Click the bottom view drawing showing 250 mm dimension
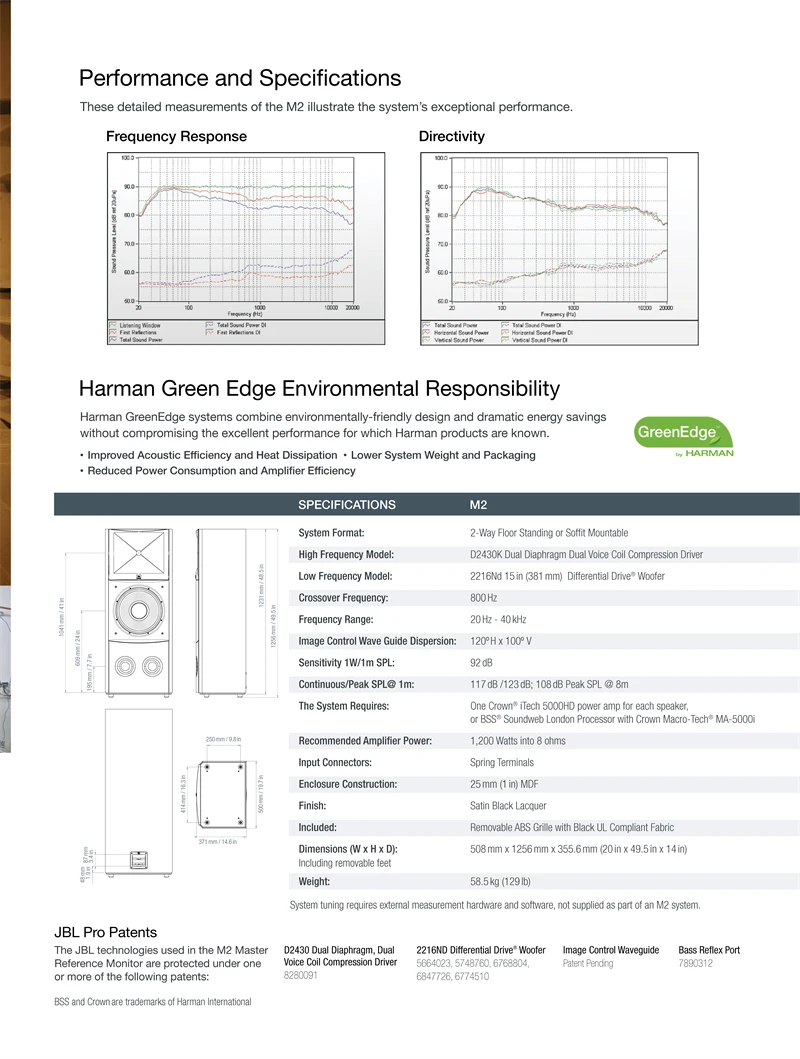800x1059 pixels. (221, 794)
